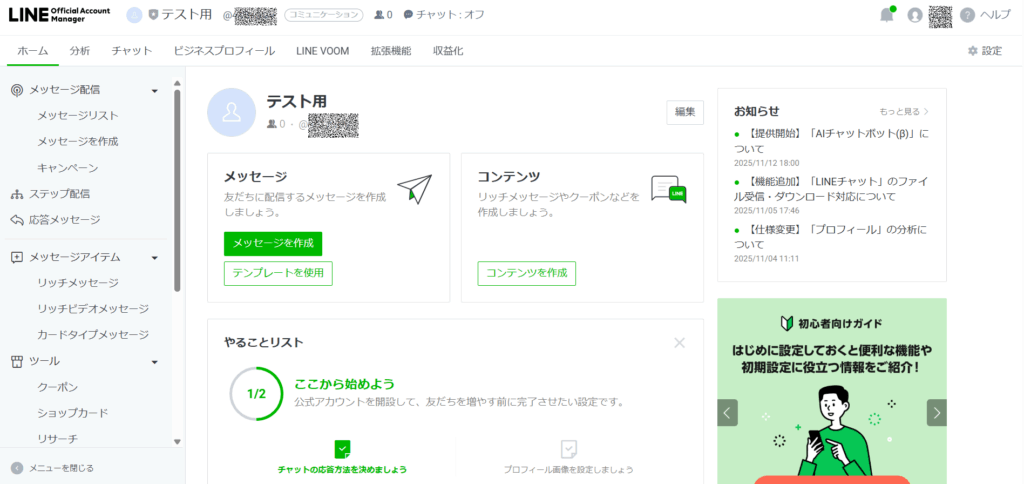The height and width of the screenshot is (484, 1024).
Task: Click the メッセージアイテム plus-box icon
Action: pos(17,257)
